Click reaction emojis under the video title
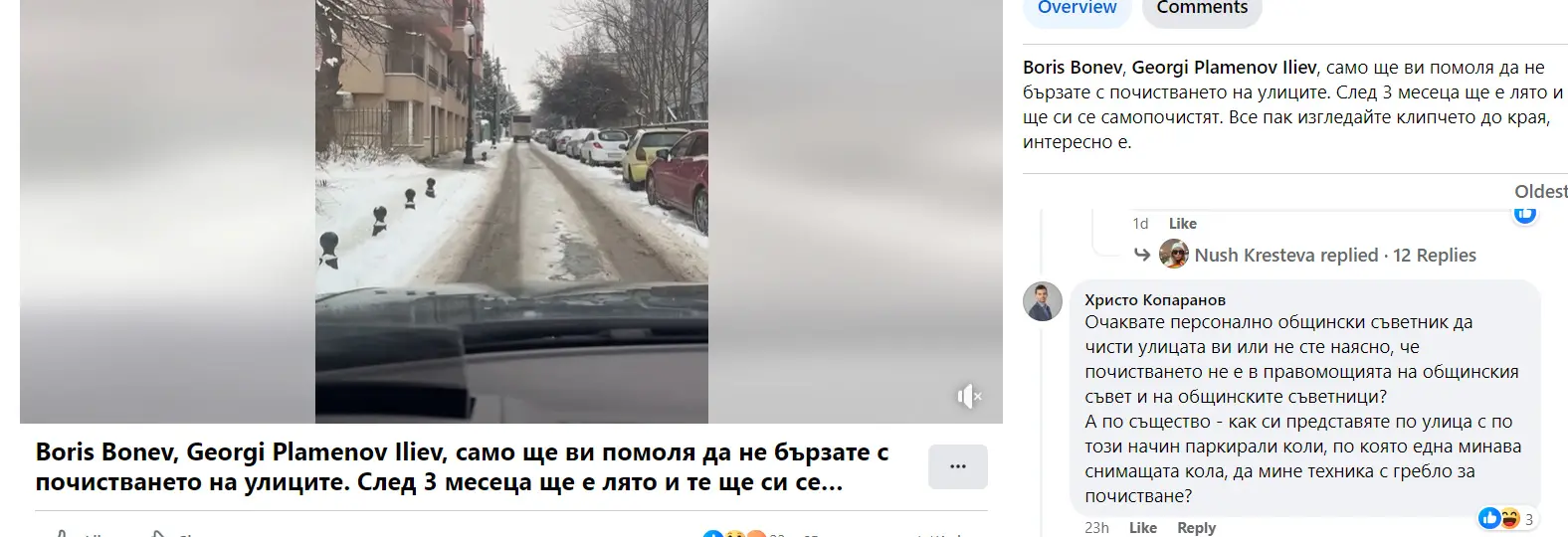Screen dimensions: 1568x537 (x=734, y=535)
